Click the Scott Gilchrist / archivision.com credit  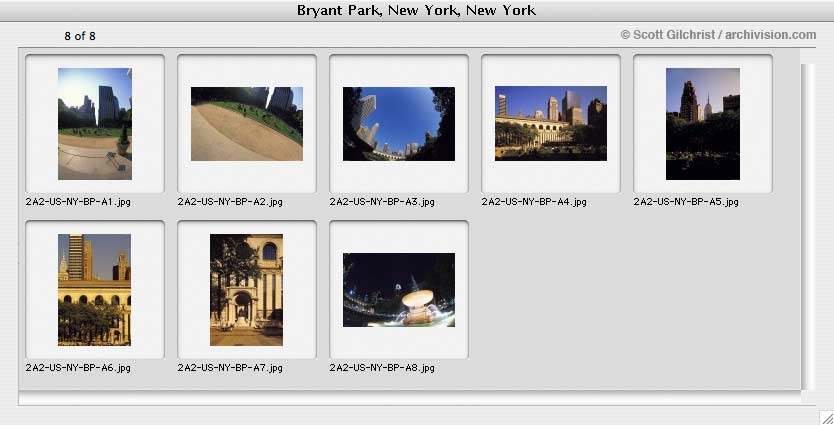719,35
